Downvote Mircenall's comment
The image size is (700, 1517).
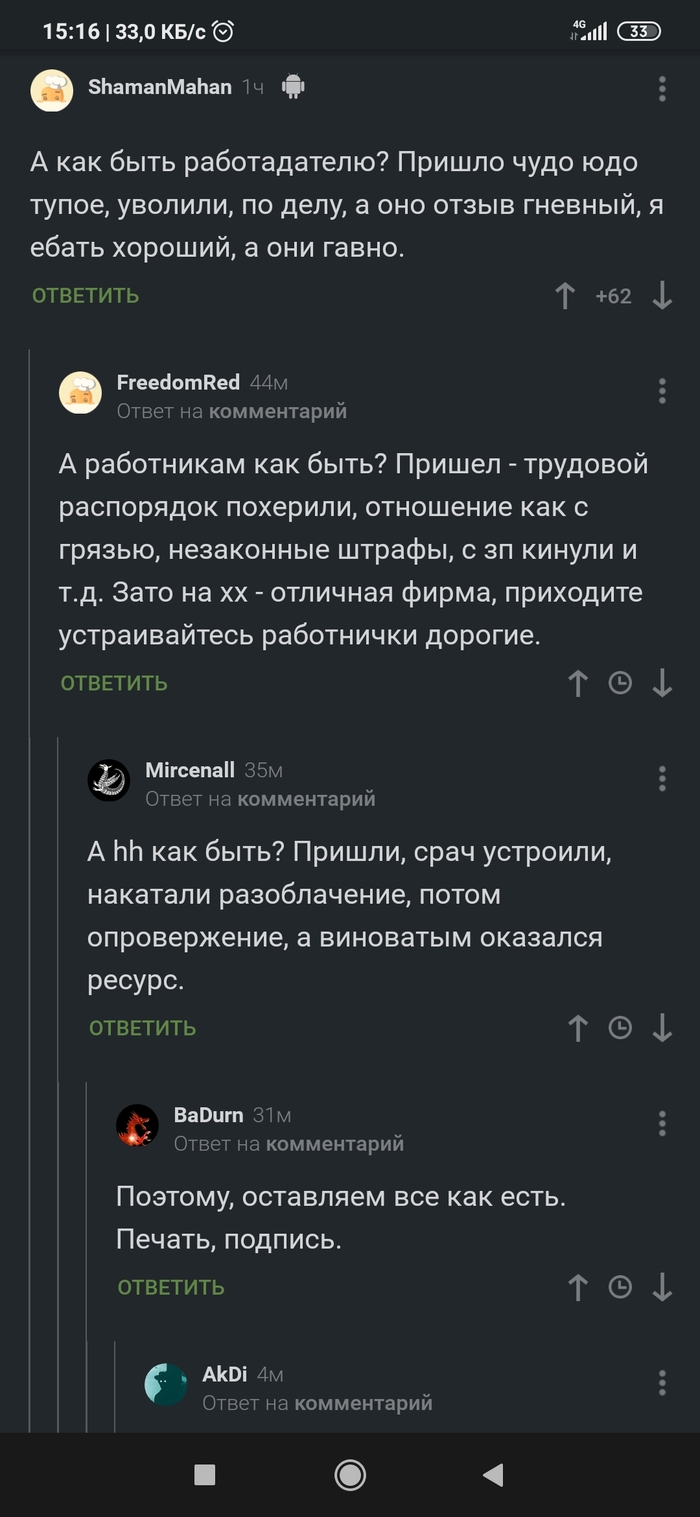662,1028
